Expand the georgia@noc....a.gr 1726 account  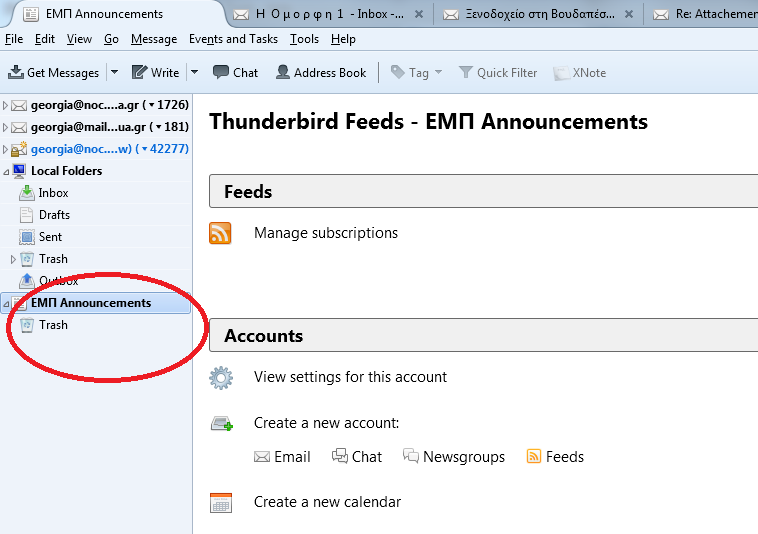tap(5, 105)
